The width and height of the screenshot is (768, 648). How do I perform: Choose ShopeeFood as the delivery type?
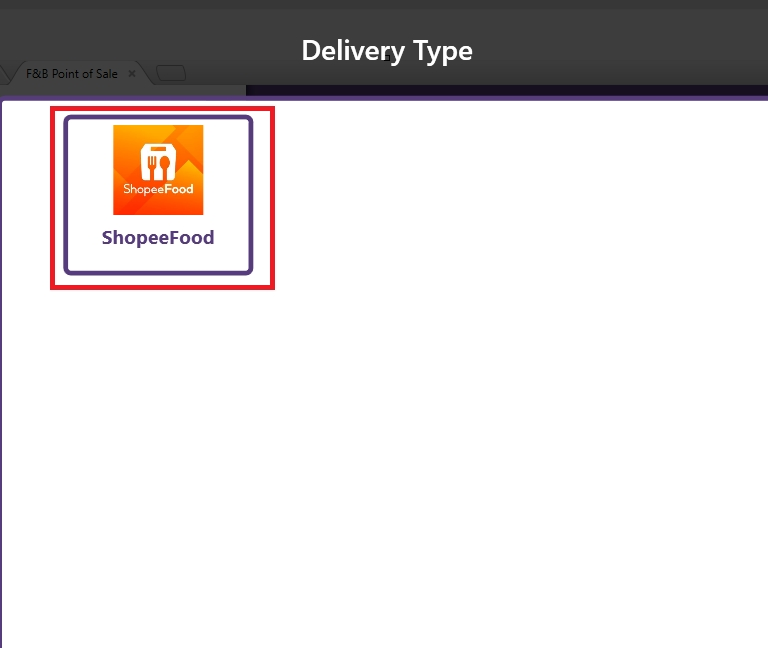pyautogui.click(x=158, y=195)
